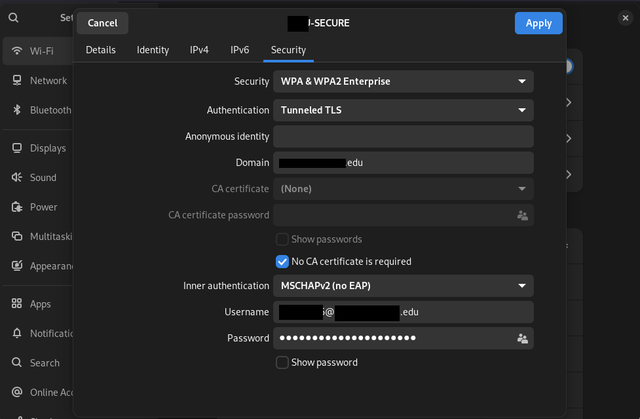Open the CA certificate dropdown
Viewport: 640px width, 419px height.
click(x=403, y=189)
